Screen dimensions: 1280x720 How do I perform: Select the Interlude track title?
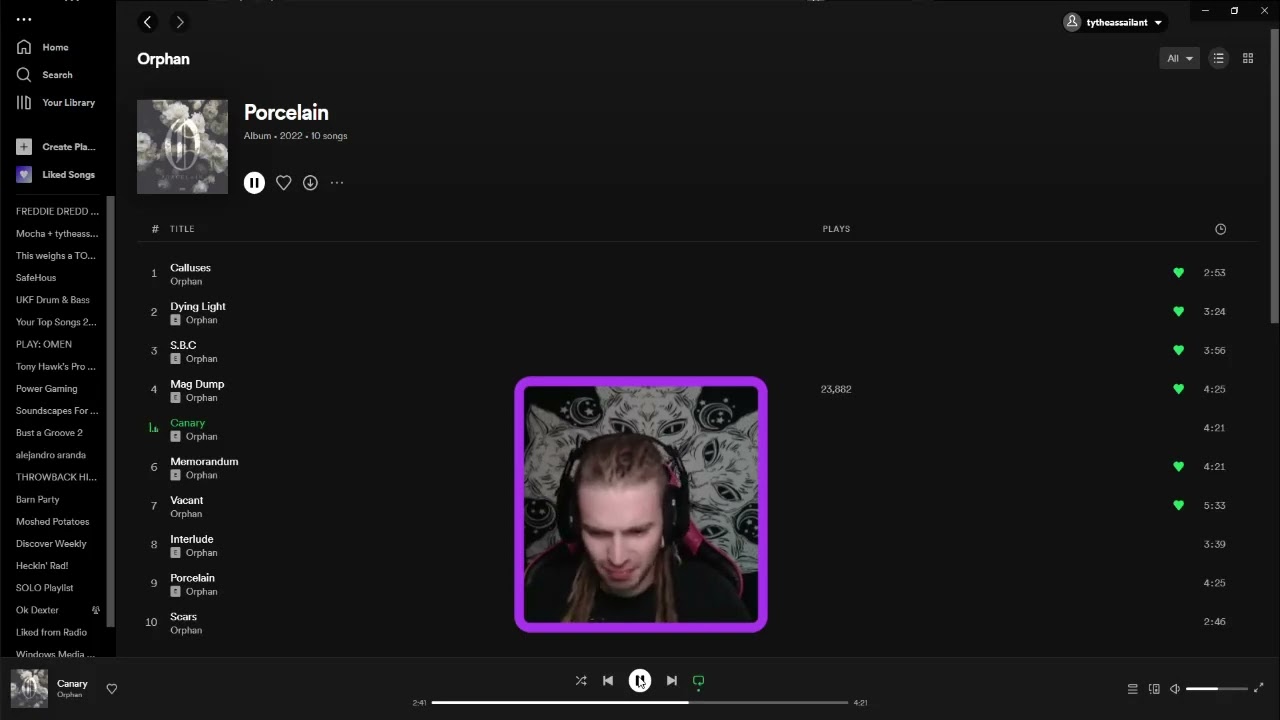(191, 539)
